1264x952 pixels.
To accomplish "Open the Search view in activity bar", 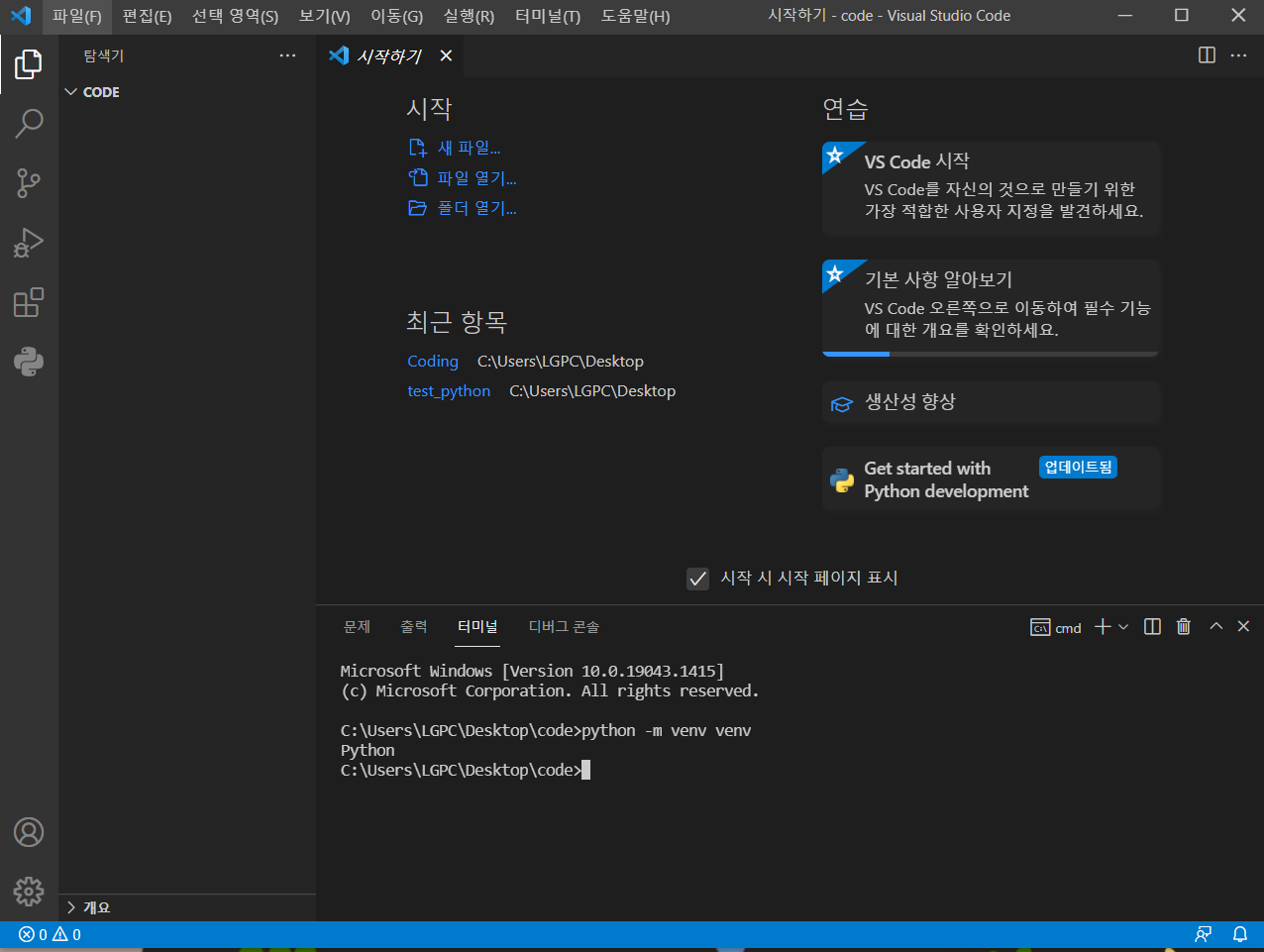I will pyautogui.click(x=29, y=124).
